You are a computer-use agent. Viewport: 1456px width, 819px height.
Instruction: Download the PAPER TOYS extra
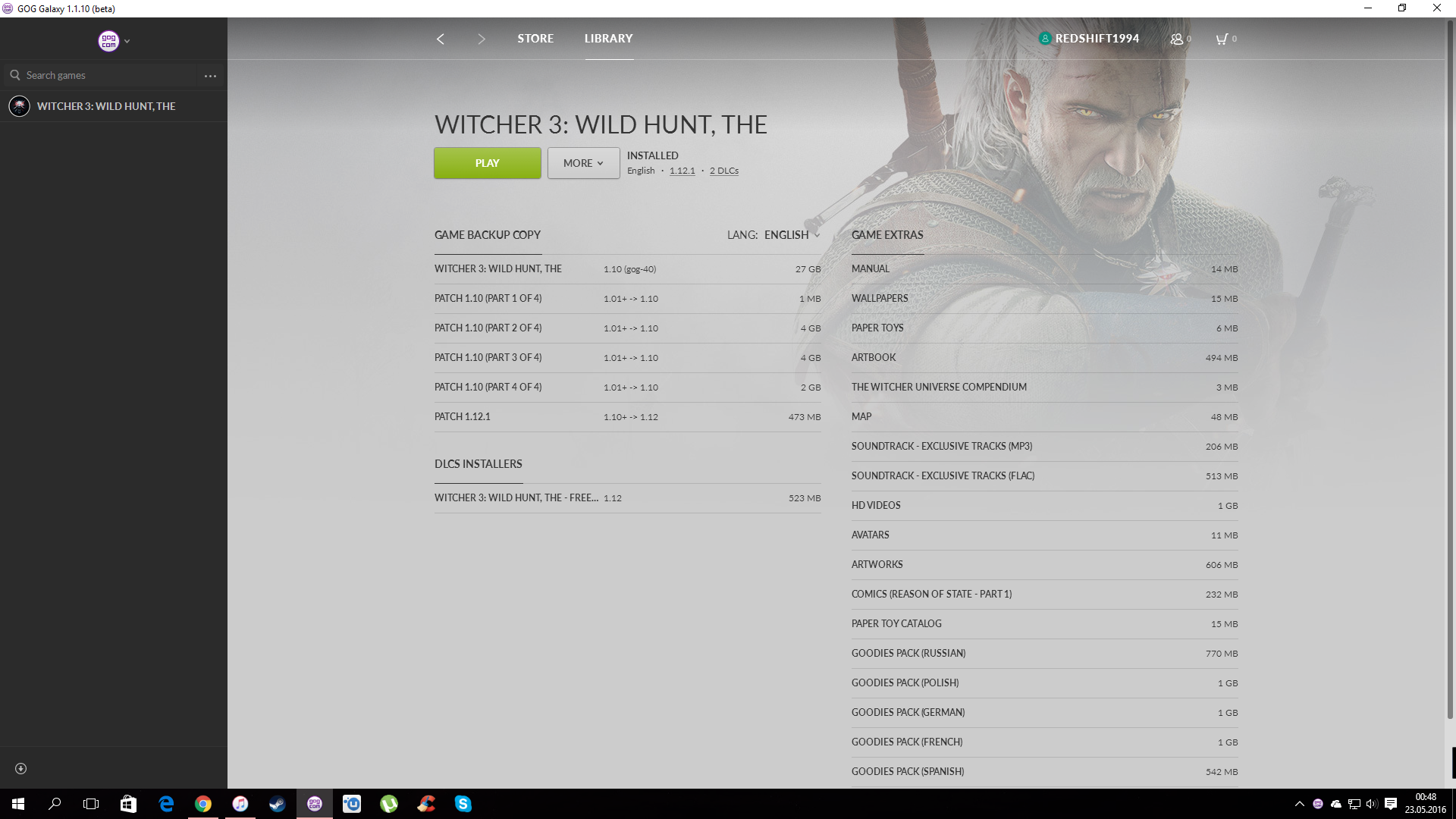[x=1044, y=328]
